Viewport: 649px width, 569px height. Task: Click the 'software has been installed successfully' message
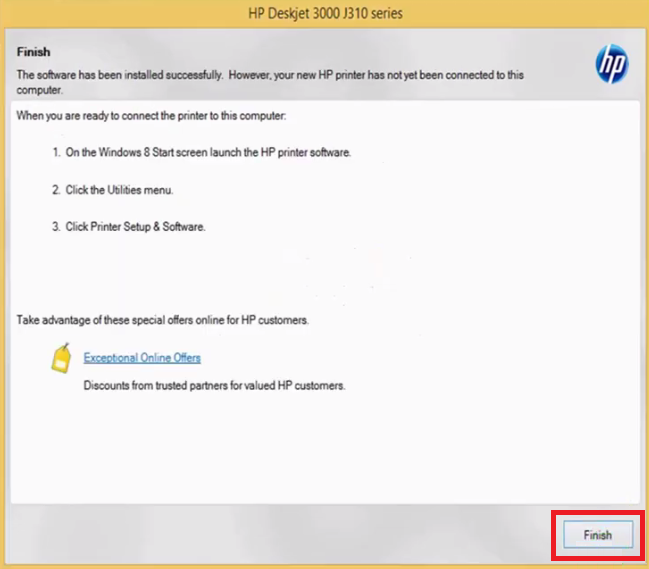270,82
